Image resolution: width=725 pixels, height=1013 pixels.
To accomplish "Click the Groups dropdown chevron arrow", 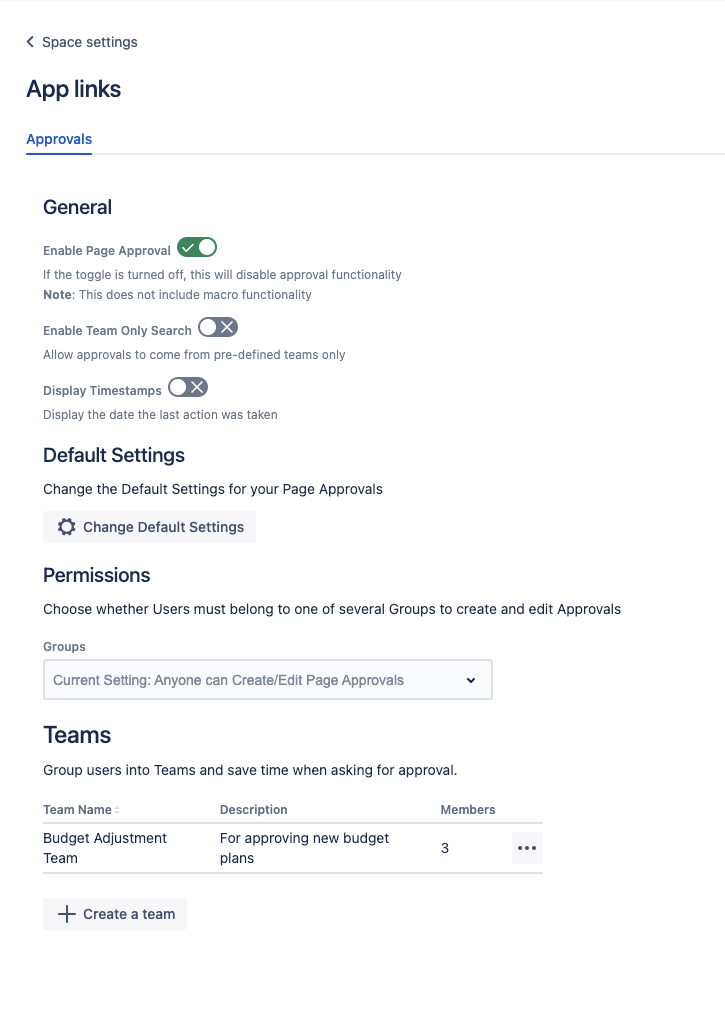I will (472, 680).
